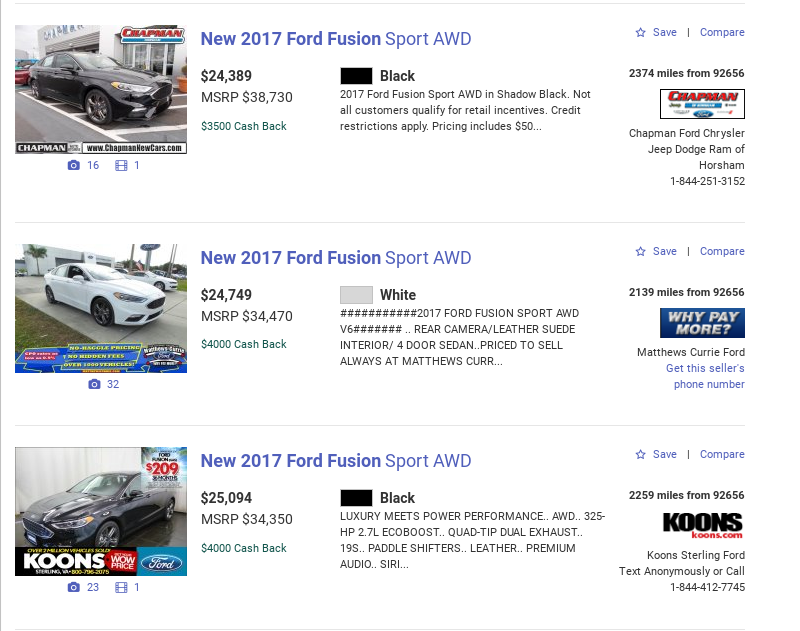800x631 pixels.
Task: Compare the Matthews Currie Ford Fusion listing
Action: (x=722, y=251)
